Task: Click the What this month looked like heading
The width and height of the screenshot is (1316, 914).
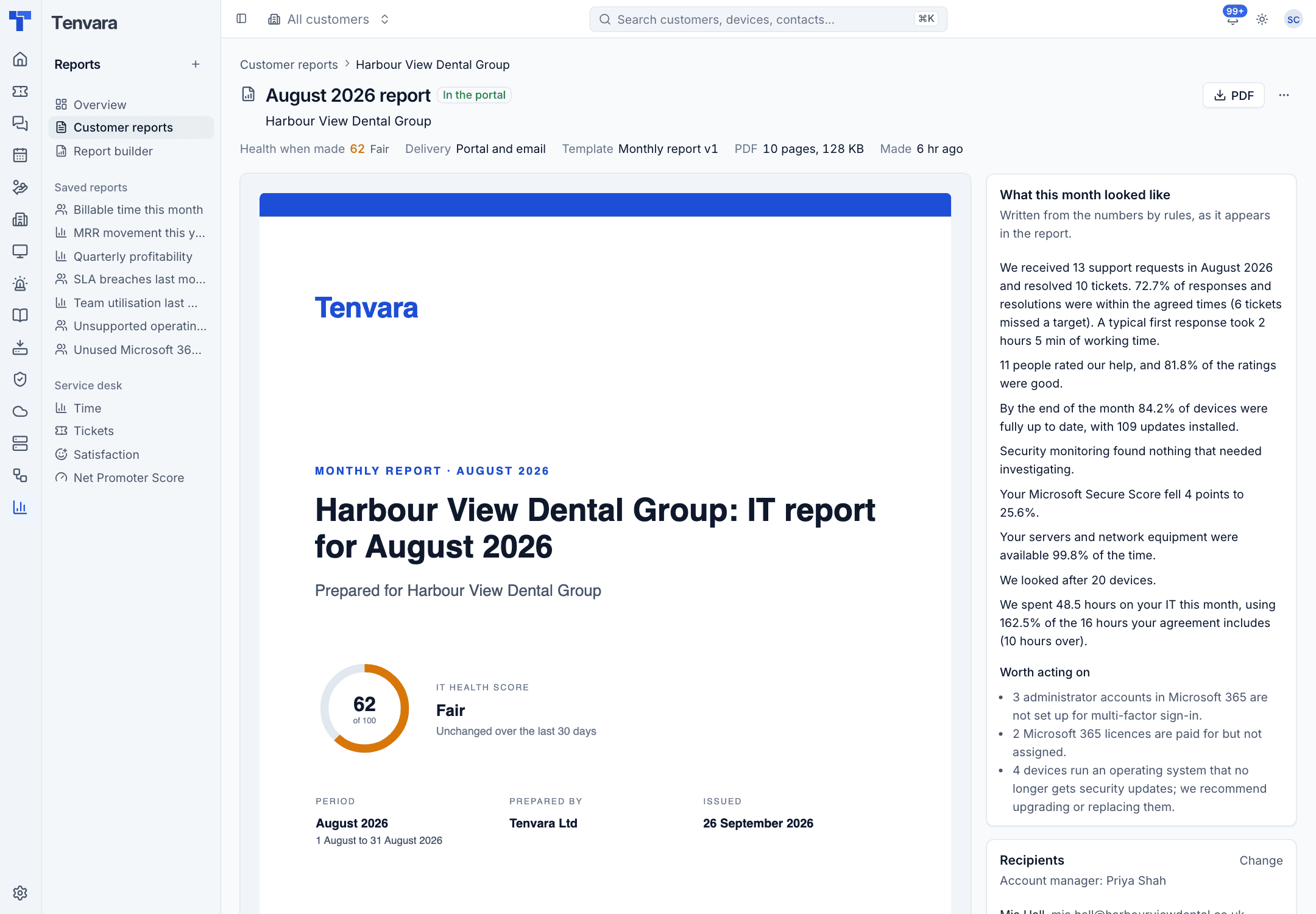Action: 1085,195
